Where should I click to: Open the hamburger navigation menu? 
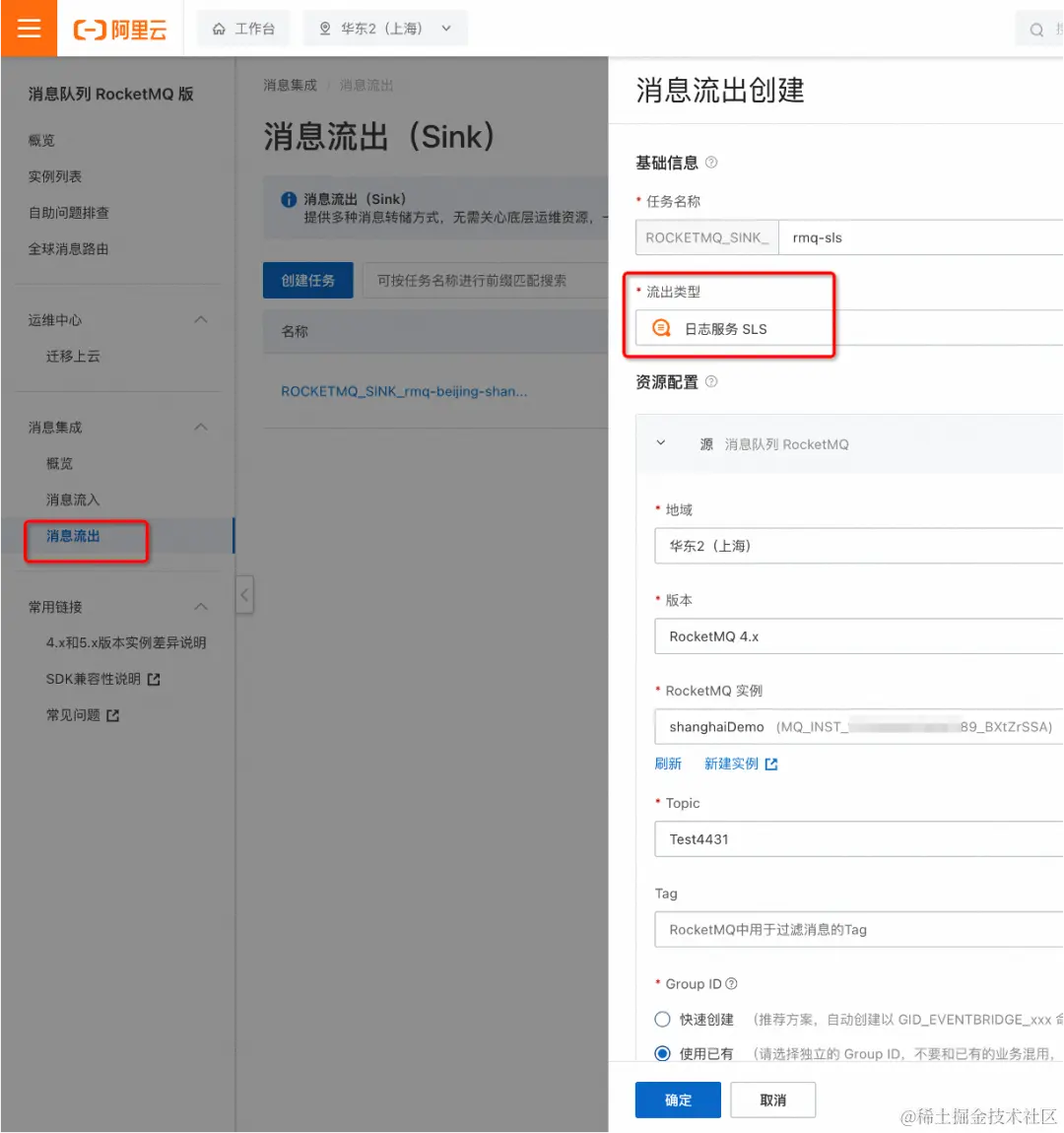coord(29,28)
